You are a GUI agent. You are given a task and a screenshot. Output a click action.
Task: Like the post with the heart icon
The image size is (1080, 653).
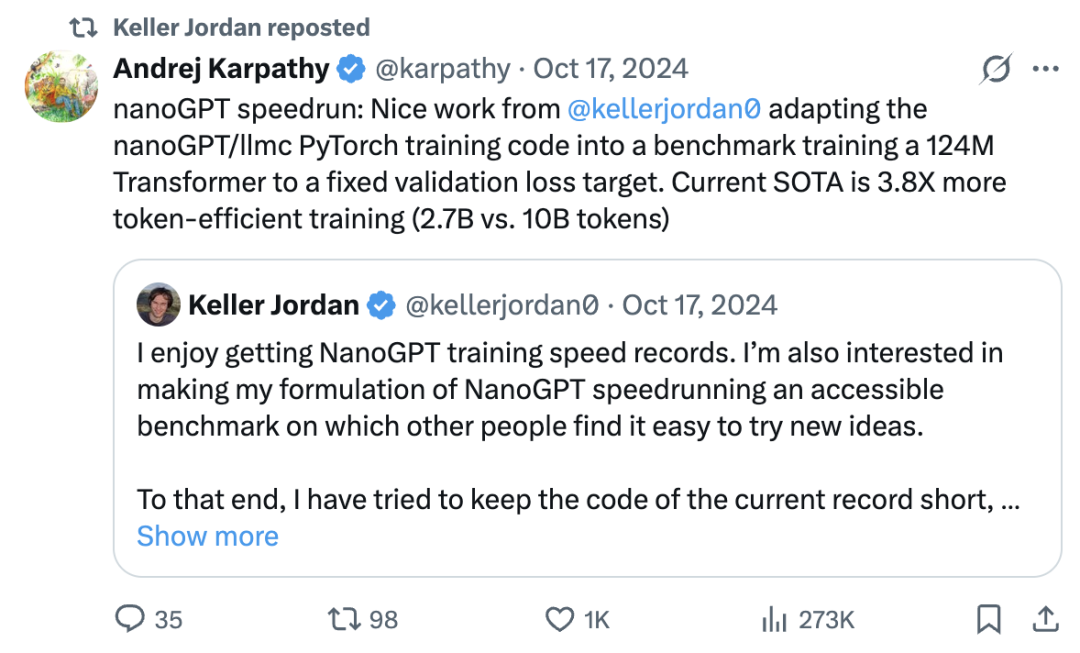click(x=559, y=620)
